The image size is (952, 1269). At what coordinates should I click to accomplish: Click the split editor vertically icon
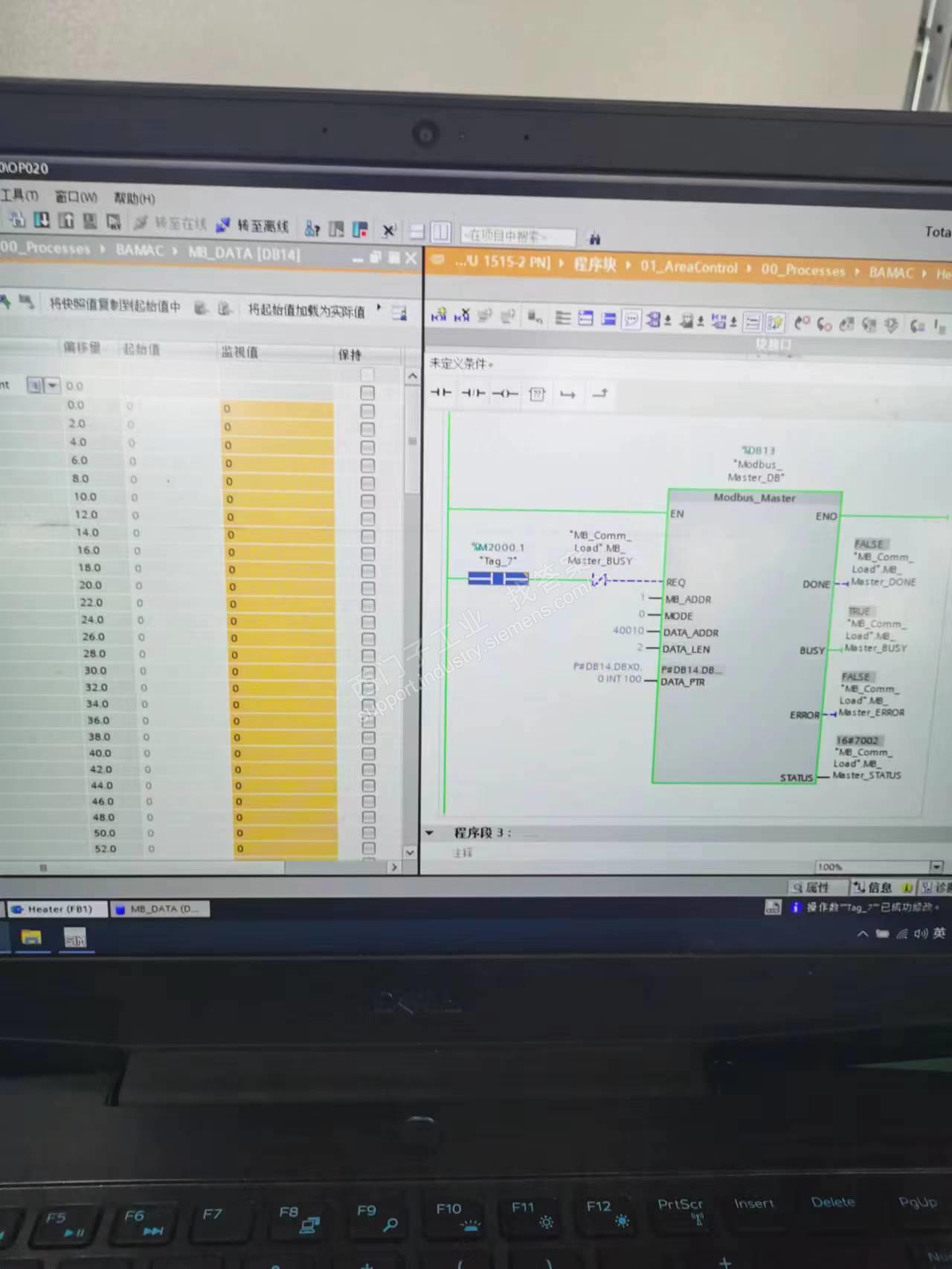tap(441, 232)
